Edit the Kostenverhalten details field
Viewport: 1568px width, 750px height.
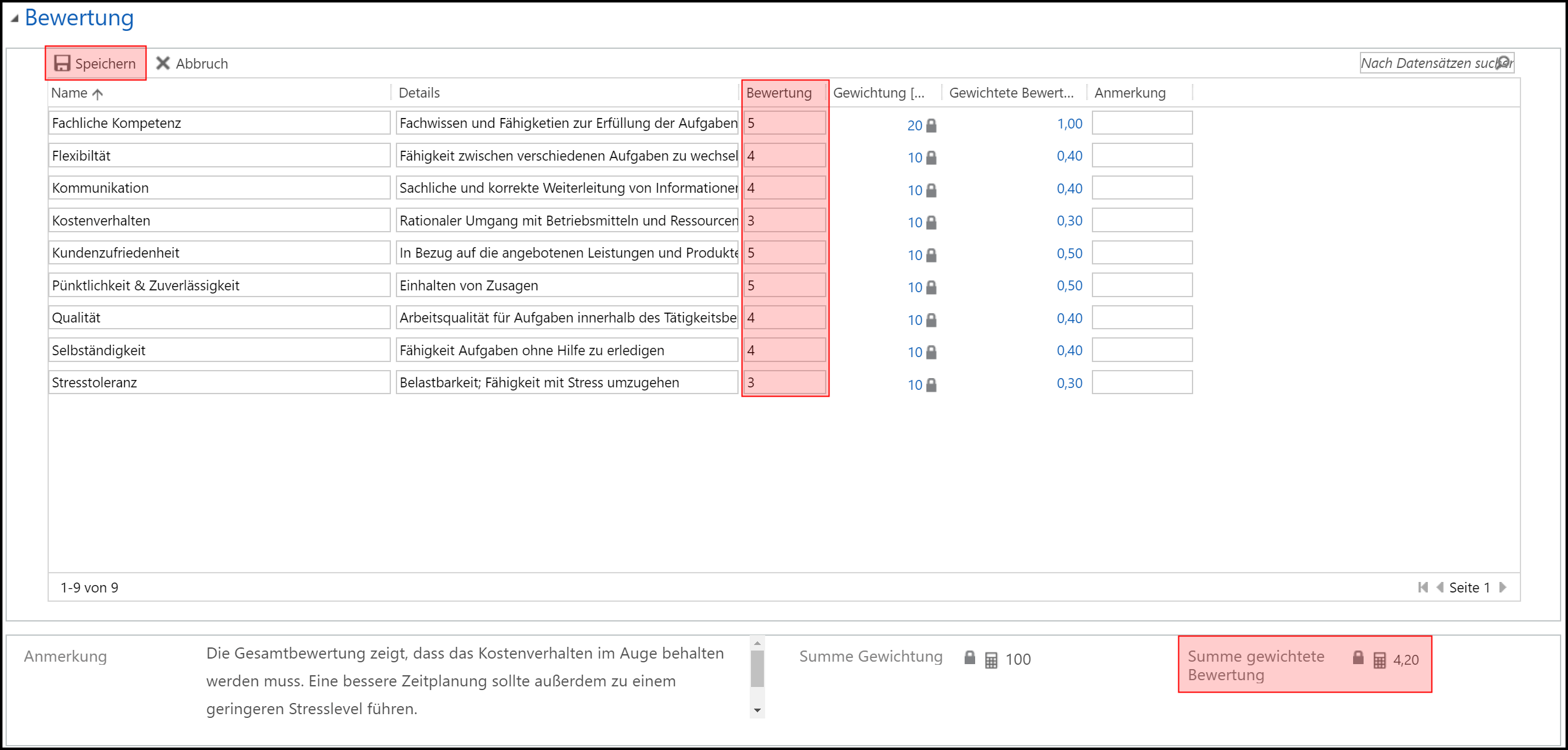[x=567, y=220]
